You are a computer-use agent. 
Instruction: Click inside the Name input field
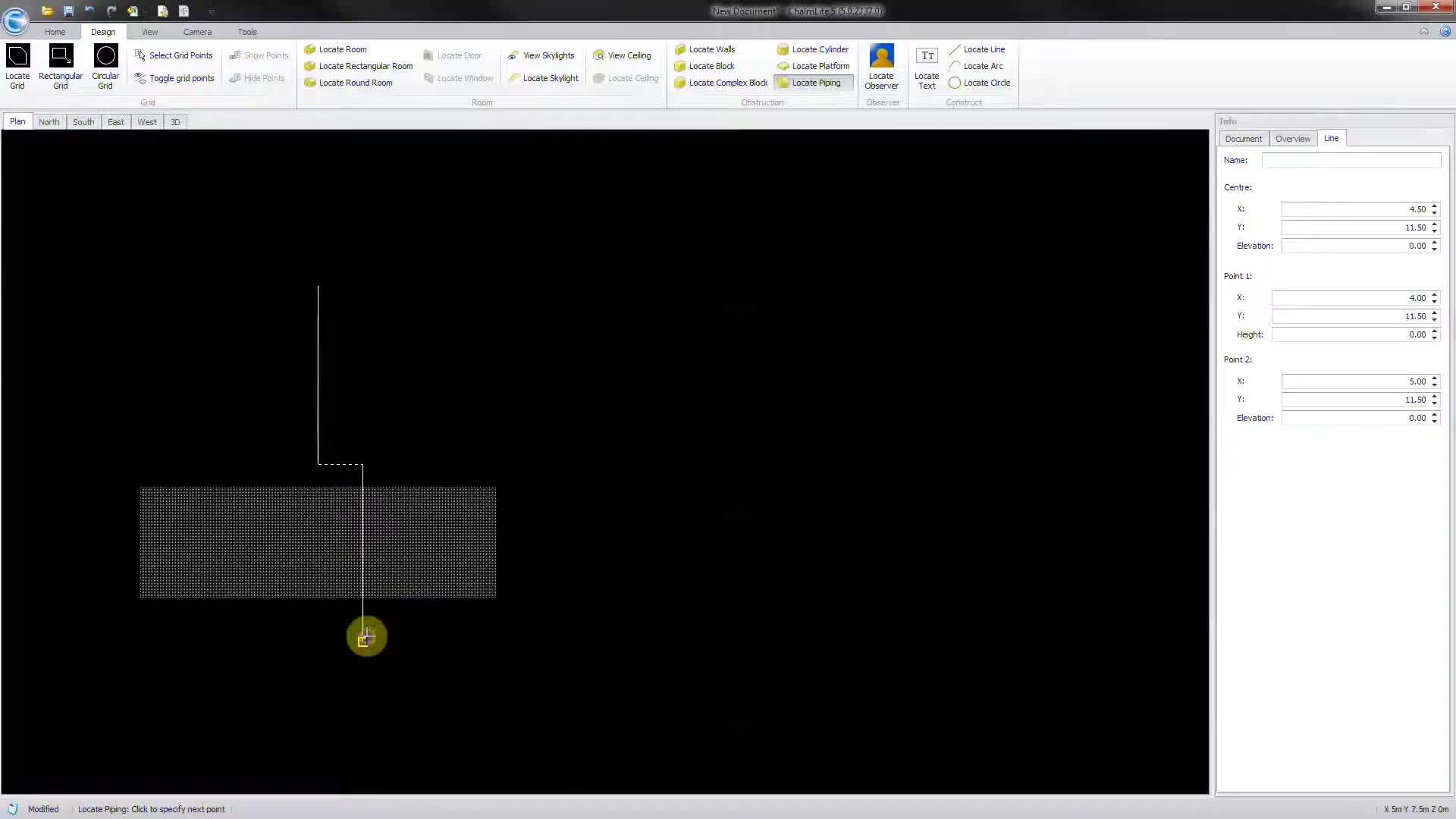coord(1351,160)
